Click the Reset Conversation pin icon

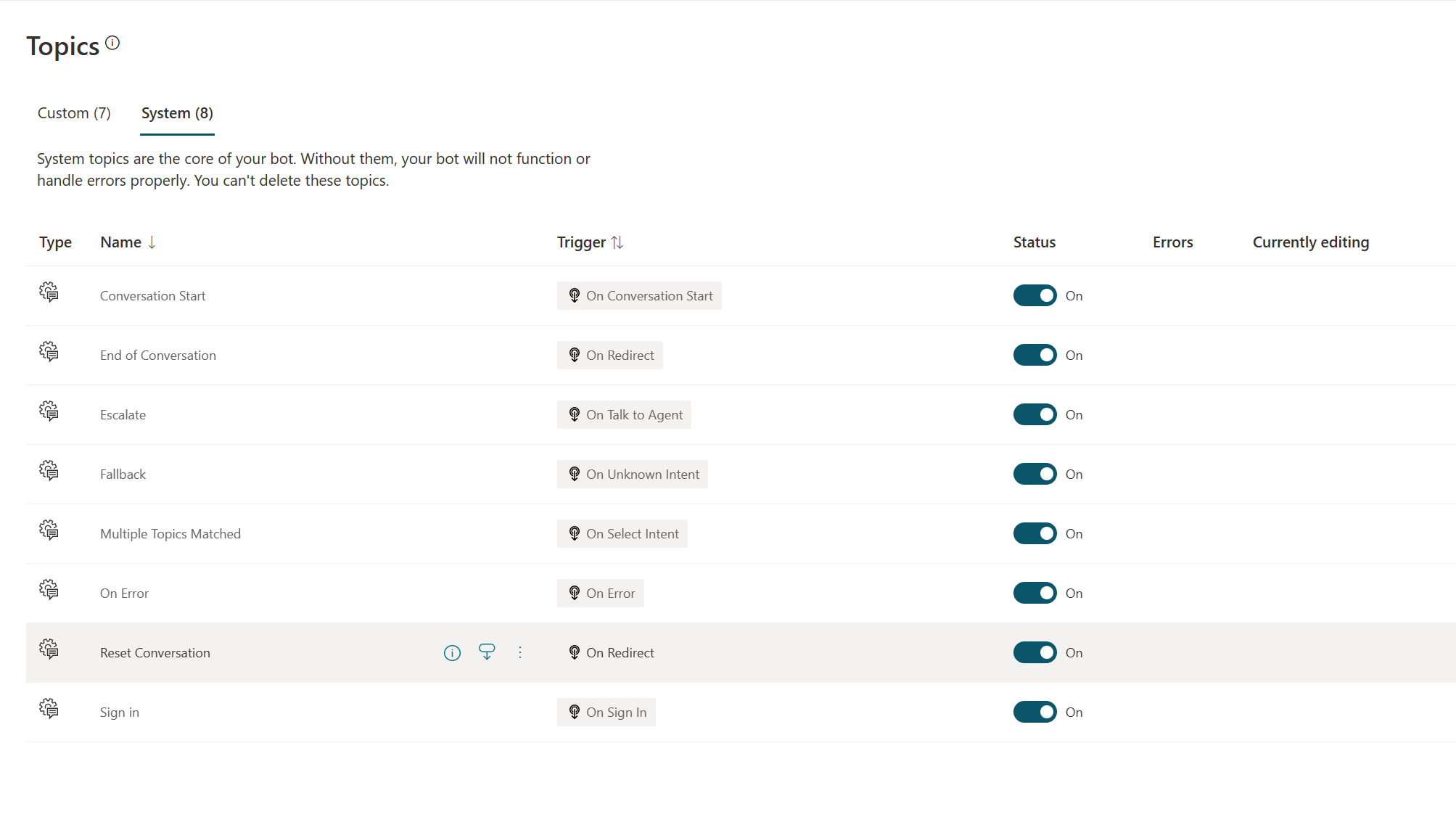tap(485, 652)
